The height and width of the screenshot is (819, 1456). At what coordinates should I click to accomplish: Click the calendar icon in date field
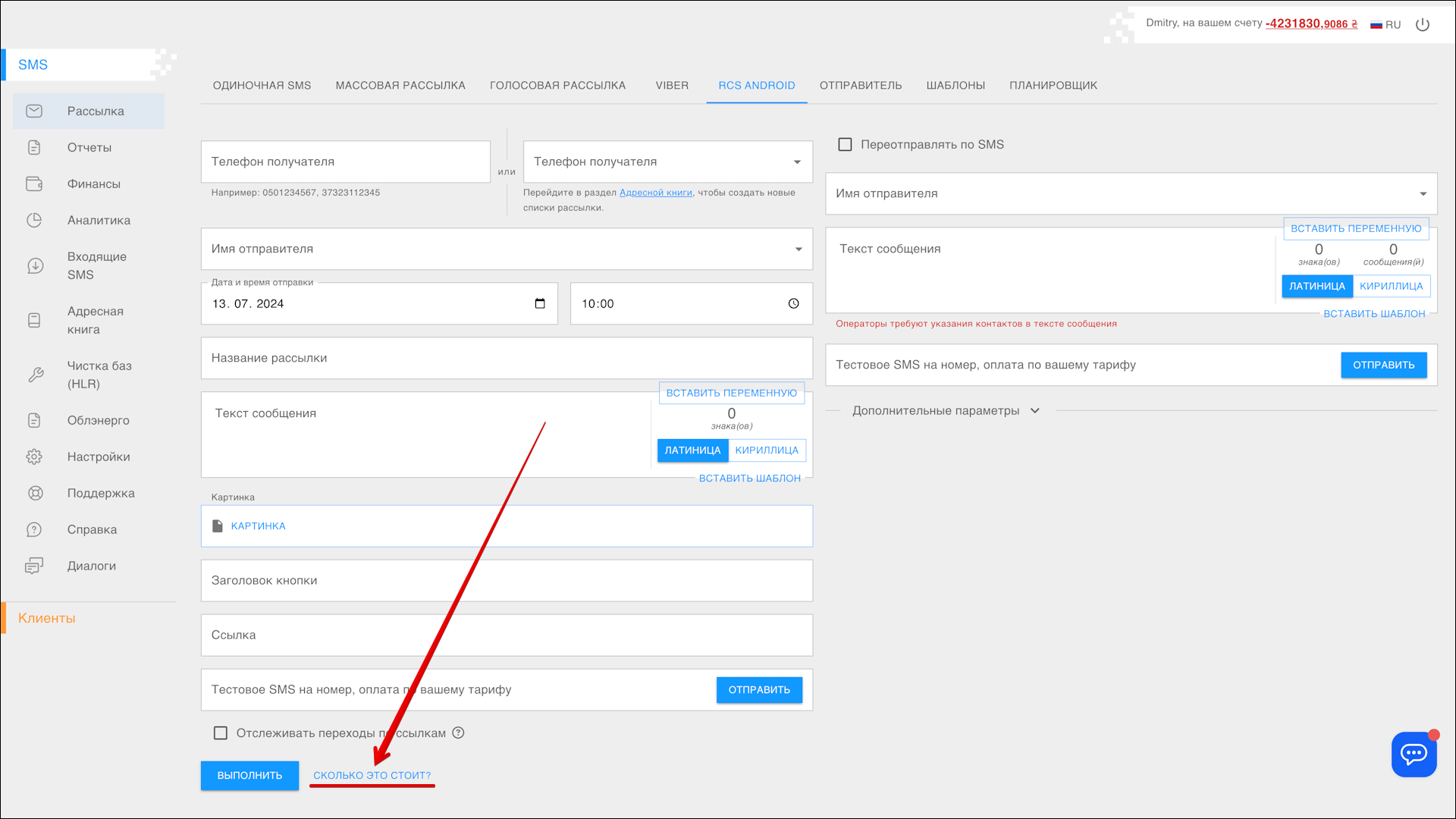[x=540, y=303]
